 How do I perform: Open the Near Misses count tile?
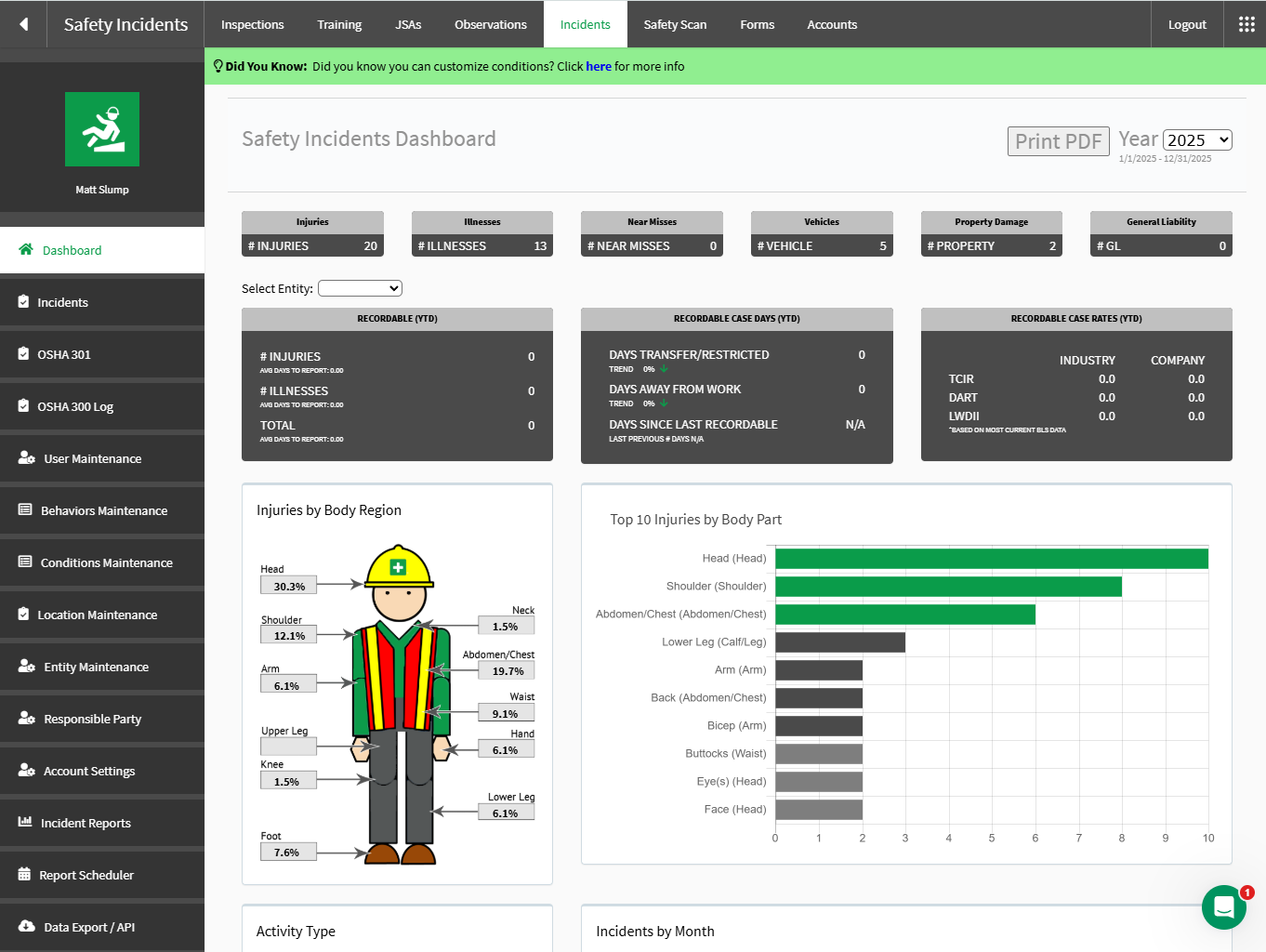[x=652, y=233]
